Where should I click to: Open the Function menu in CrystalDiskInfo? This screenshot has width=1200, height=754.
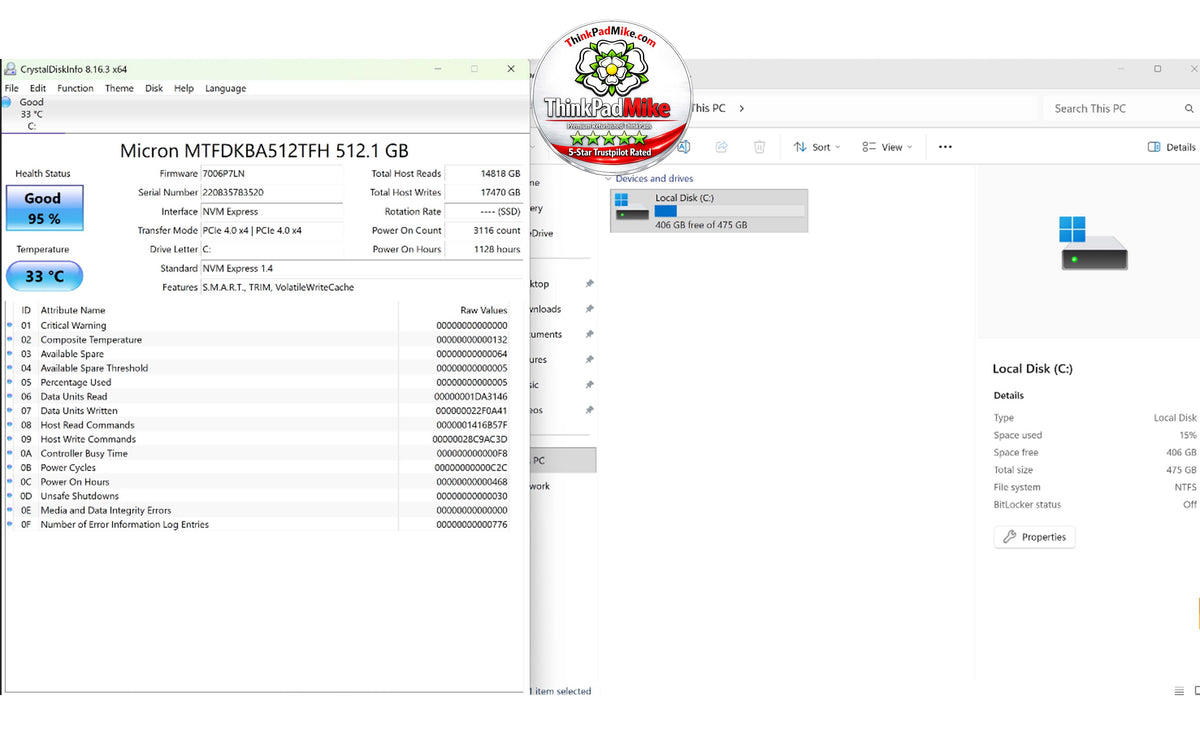75,88
